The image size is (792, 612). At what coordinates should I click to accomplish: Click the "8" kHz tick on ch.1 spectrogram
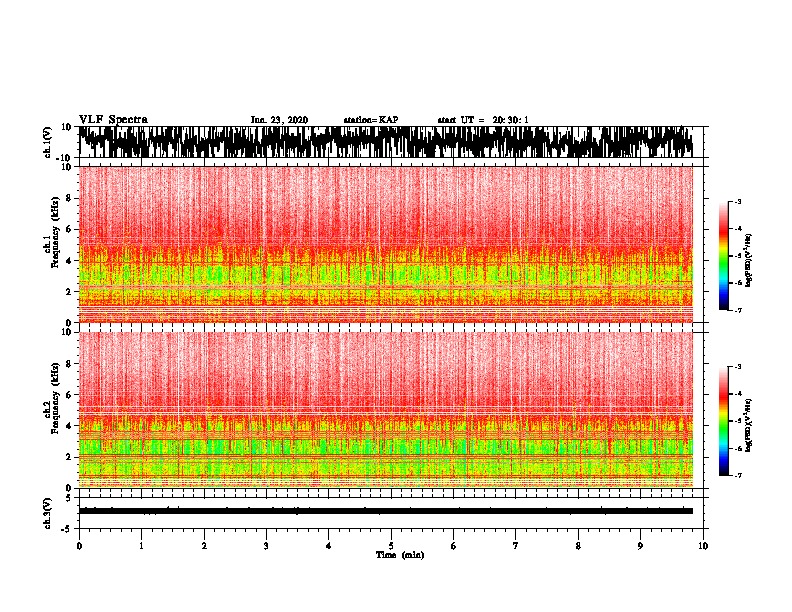point(69,198)
